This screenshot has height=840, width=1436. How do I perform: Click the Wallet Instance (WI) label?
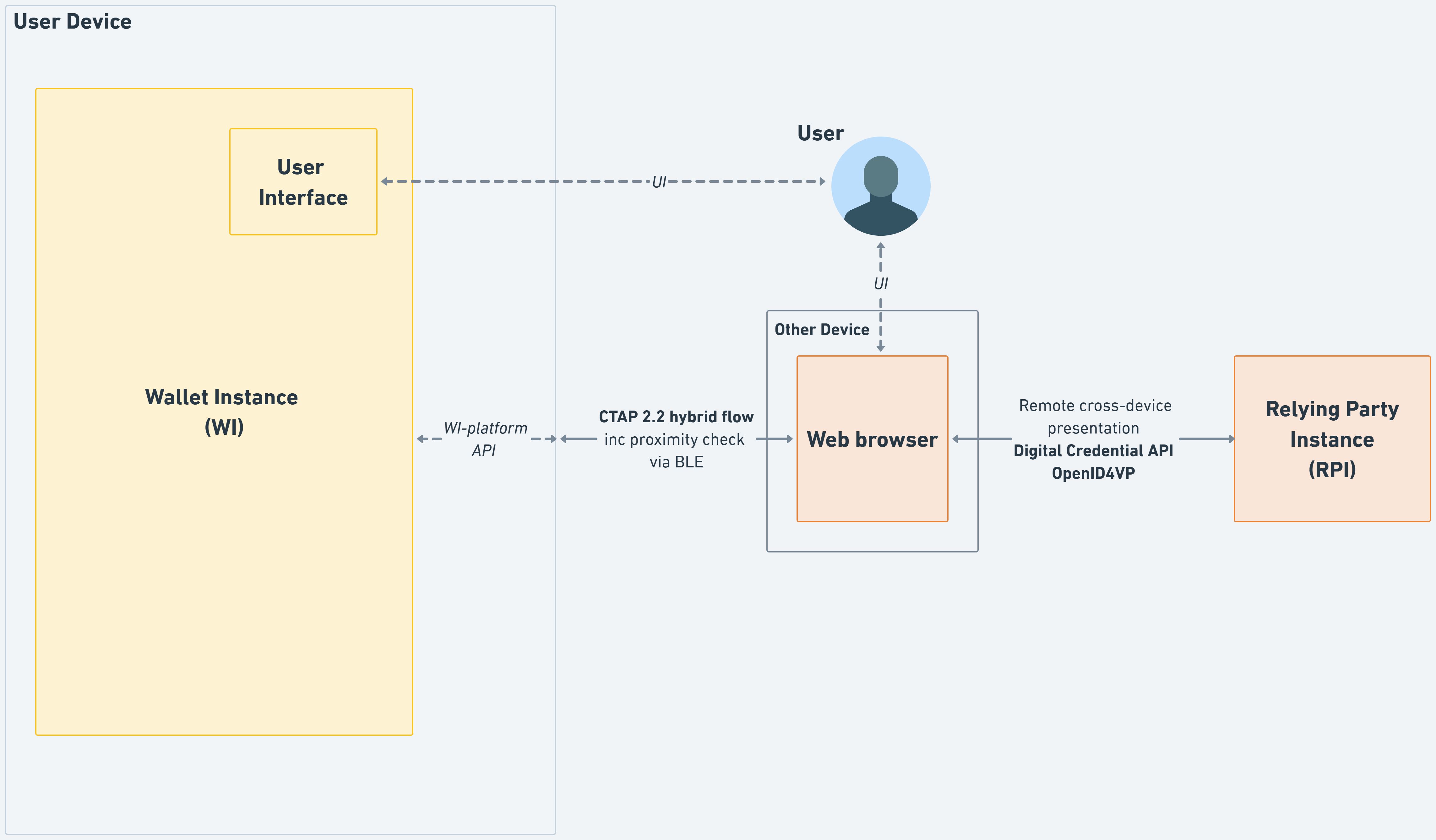[222, 412]
